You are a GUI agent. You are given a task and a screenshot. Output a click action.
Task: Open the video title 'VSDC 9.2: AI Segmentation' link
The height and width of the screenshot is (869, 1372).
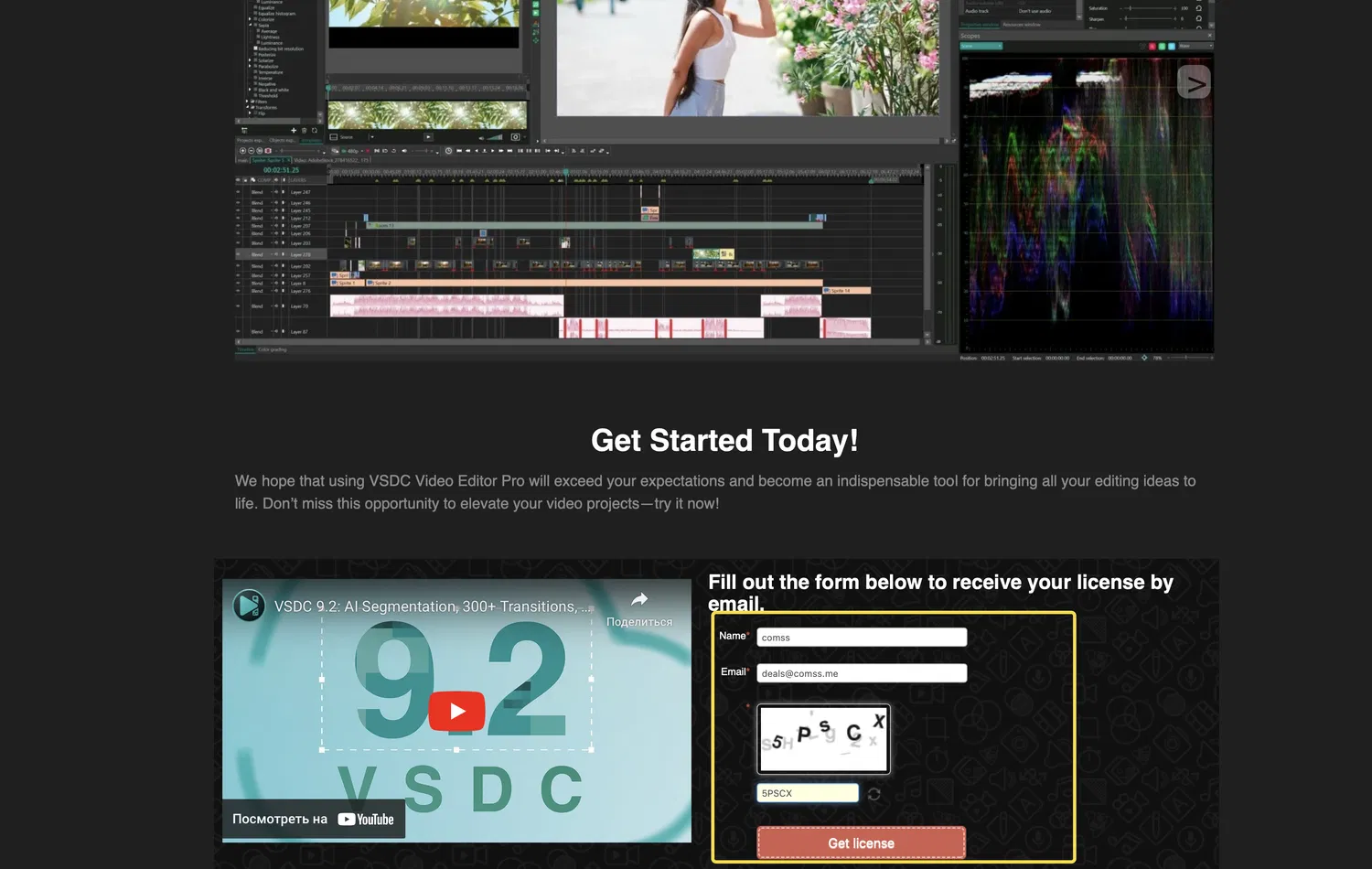pos(434,606)
